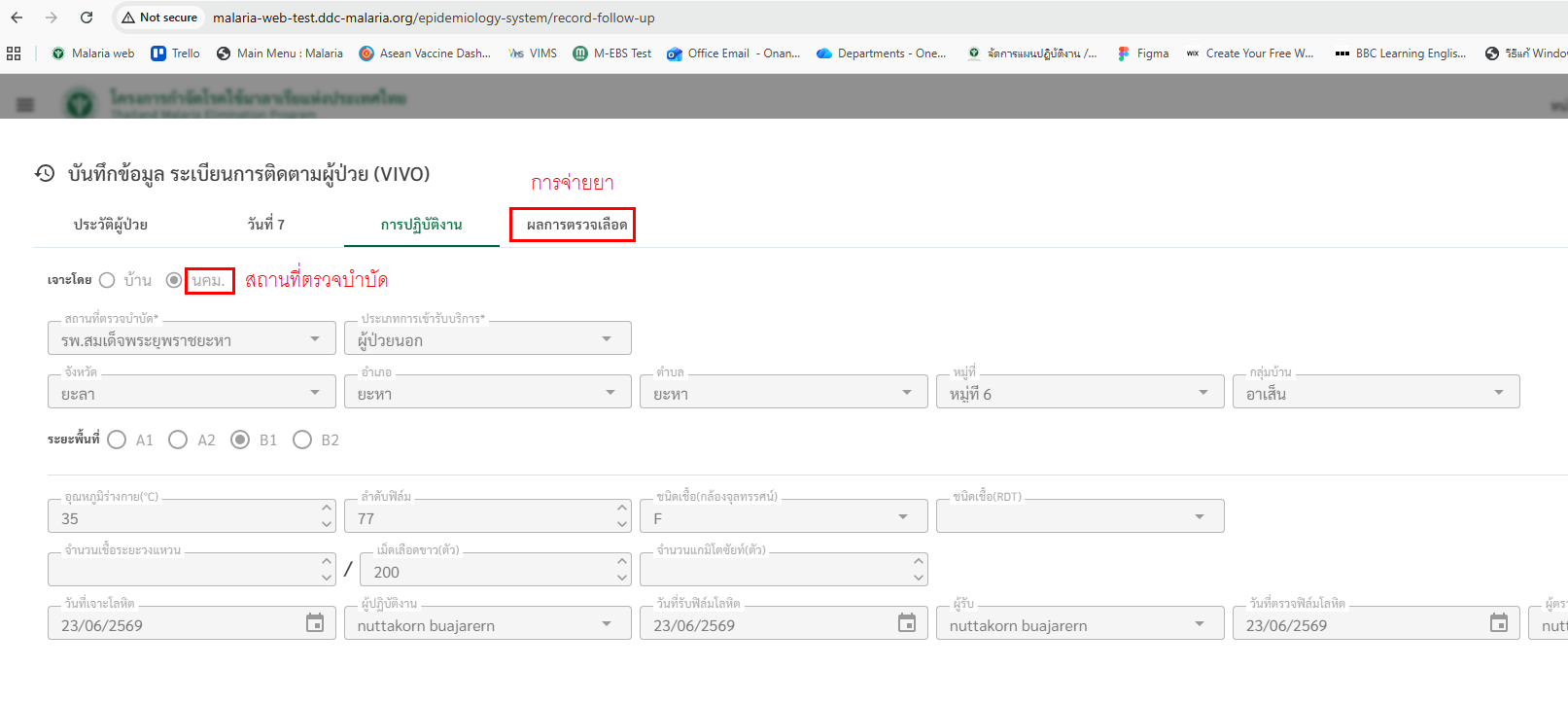Open the ผลการตรวจเลือด tab
Screen dimensions: 1568x704
coord(576,225)
